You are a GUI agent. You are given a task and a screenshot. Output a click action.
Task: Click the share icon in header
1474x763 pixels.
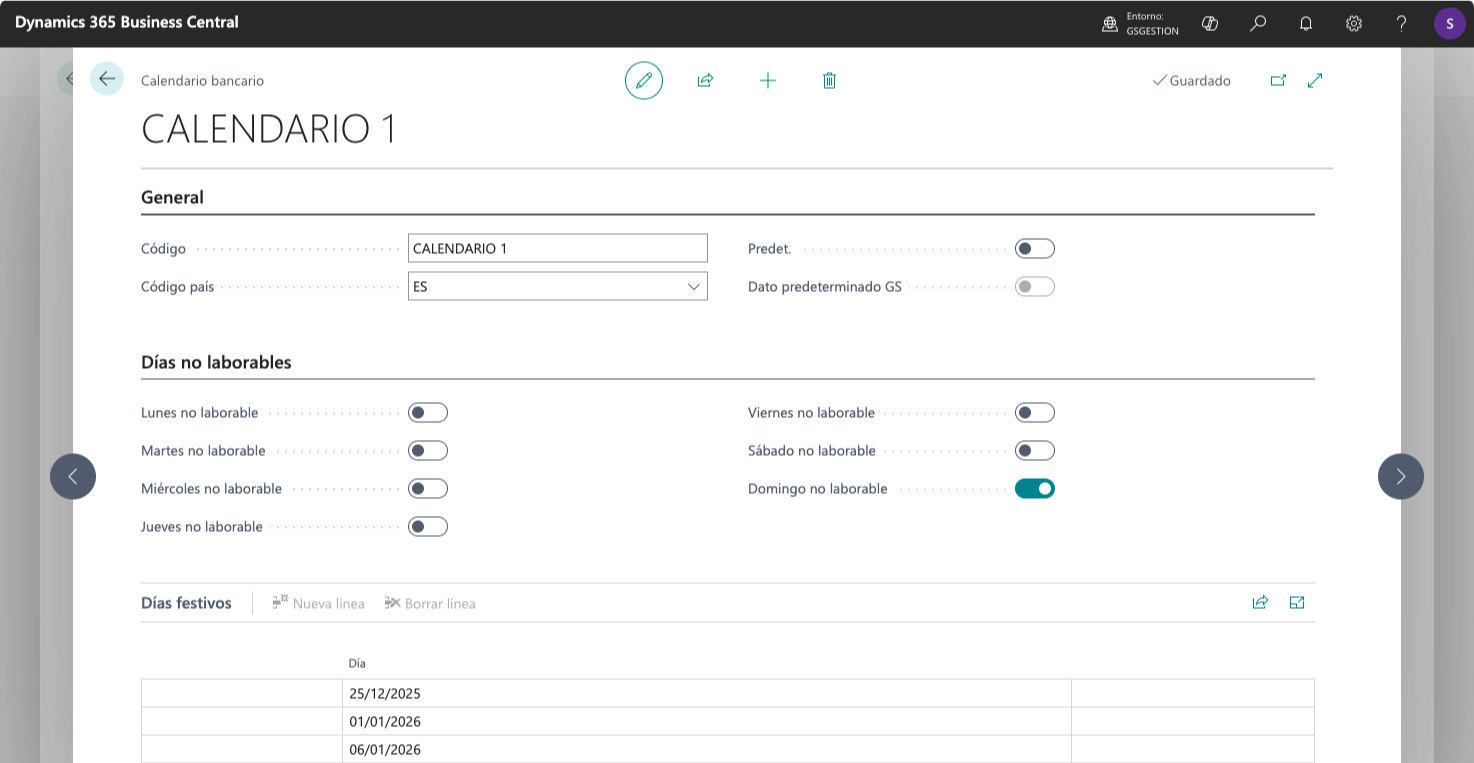(x=705, y=80)
